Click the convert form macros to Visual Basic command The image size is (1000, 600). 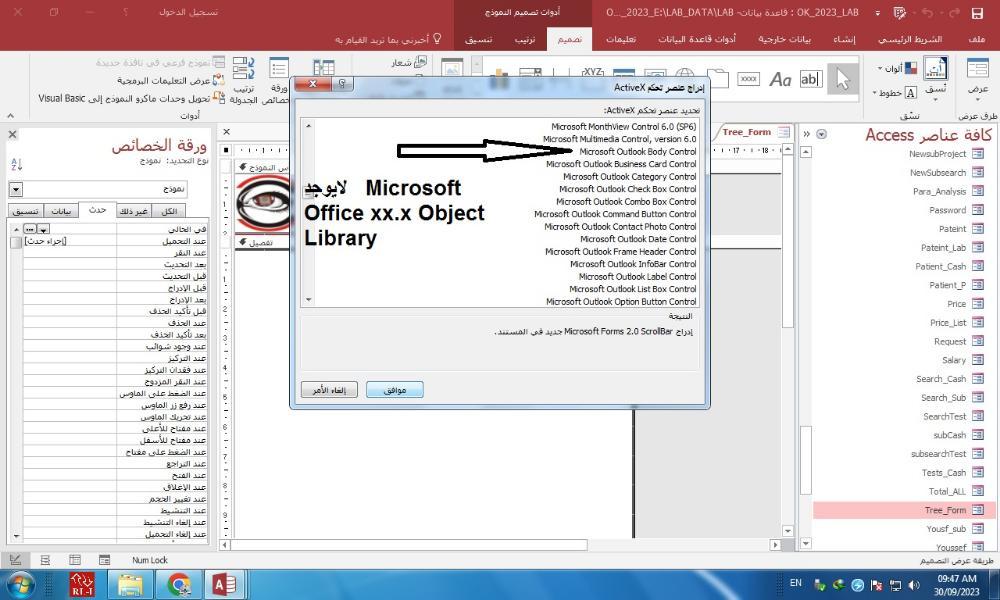coord(131,98)
